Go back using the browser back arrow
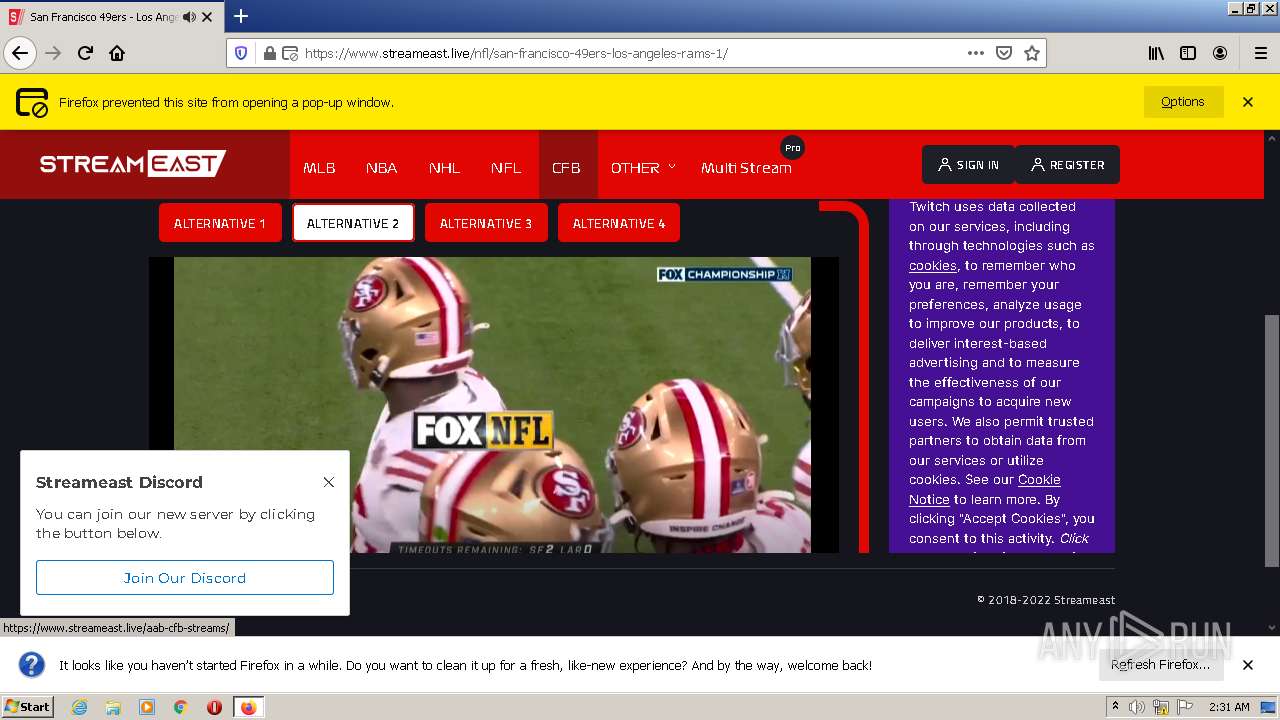 (20, 53)
